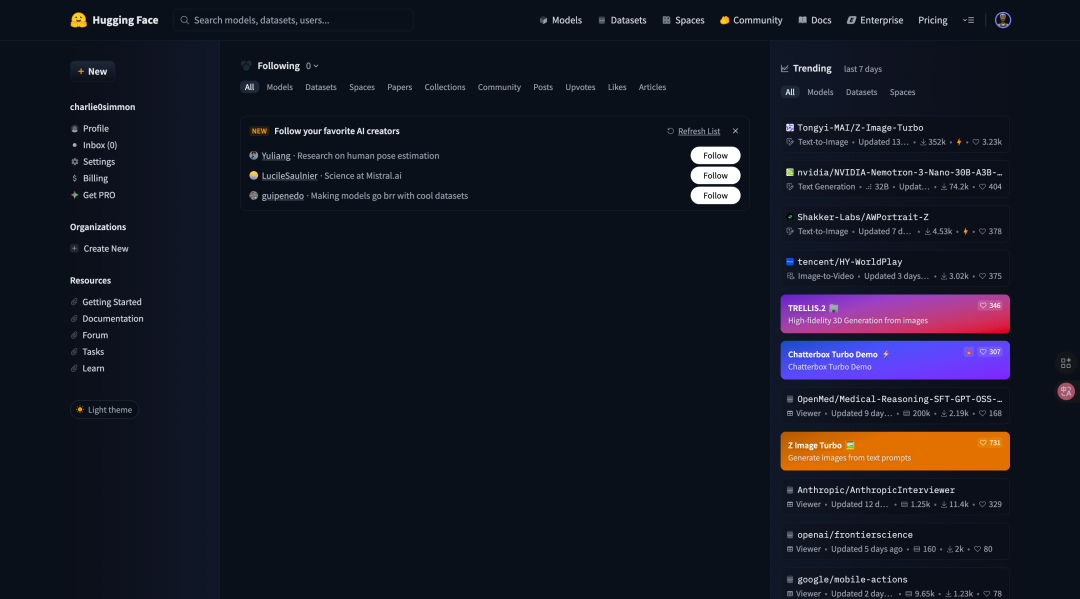
Task: Click the Anthropic dataset icon
Action: [x=790, y=490]
